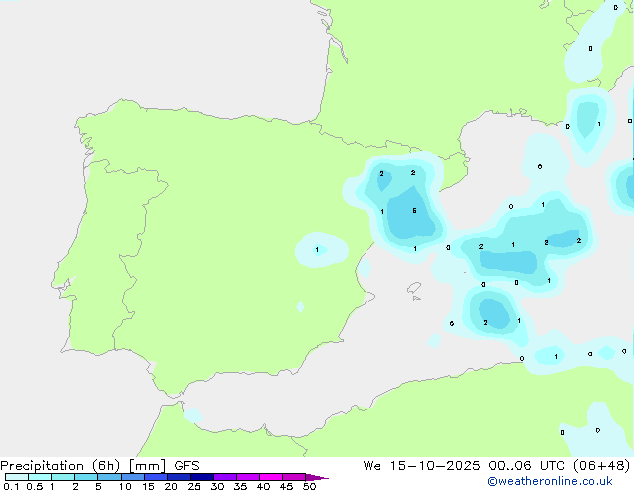Click the '5' value over northeastern Spain
This screenshot has height=490, width=634.
[x=414, y=211]
